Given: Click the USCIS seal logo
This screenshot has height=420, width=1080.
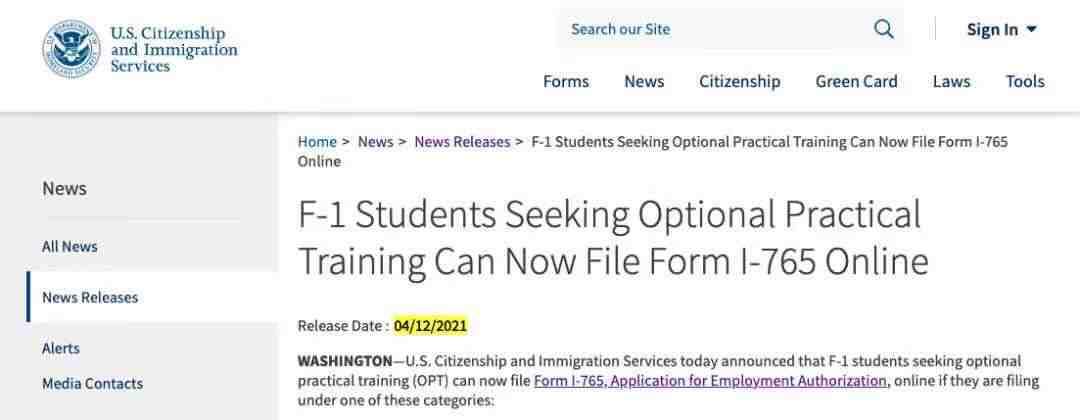Looking at the screenshot, I should (71, 49).
